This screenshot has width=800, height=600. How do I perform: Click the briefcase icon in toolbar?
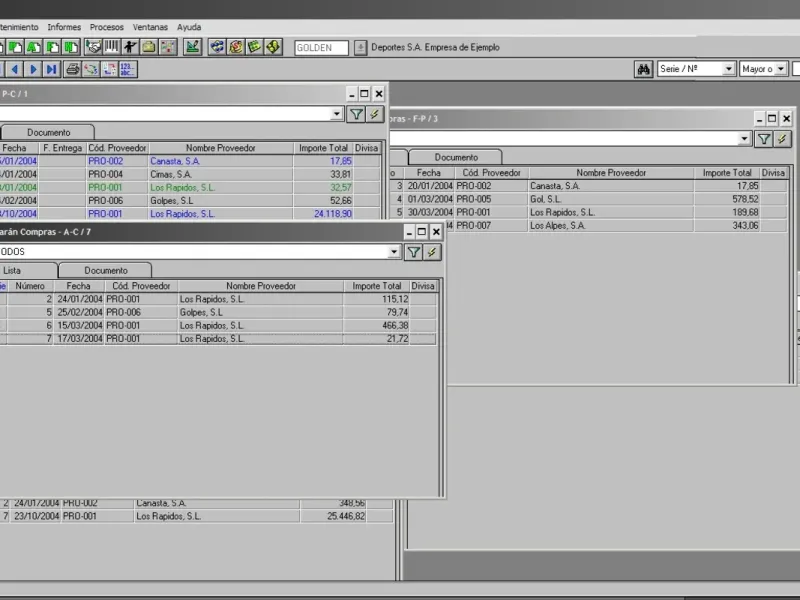tap(148, 47)
